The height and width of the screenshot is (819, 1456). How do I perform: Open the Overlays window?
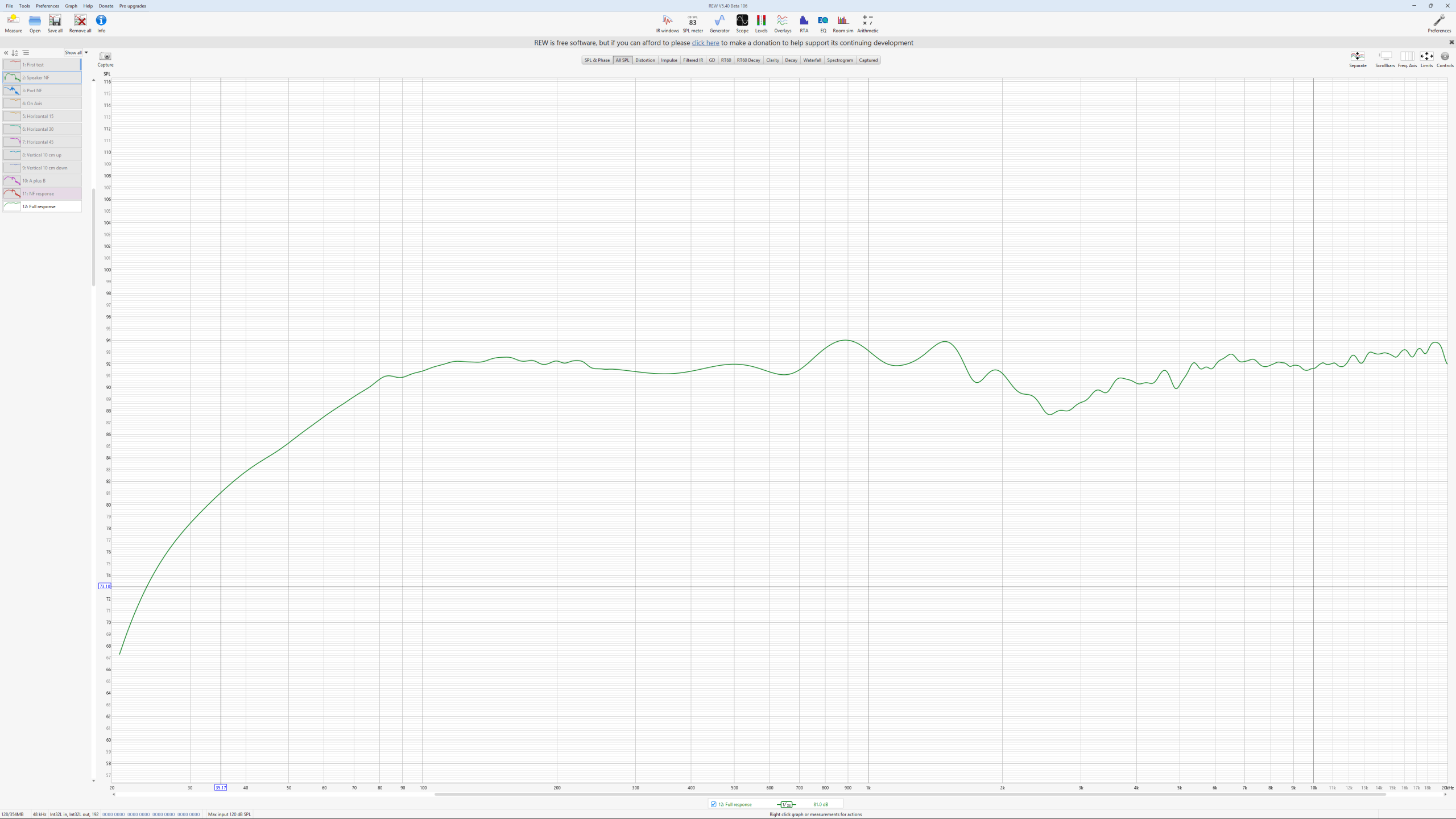coord(783,23)
